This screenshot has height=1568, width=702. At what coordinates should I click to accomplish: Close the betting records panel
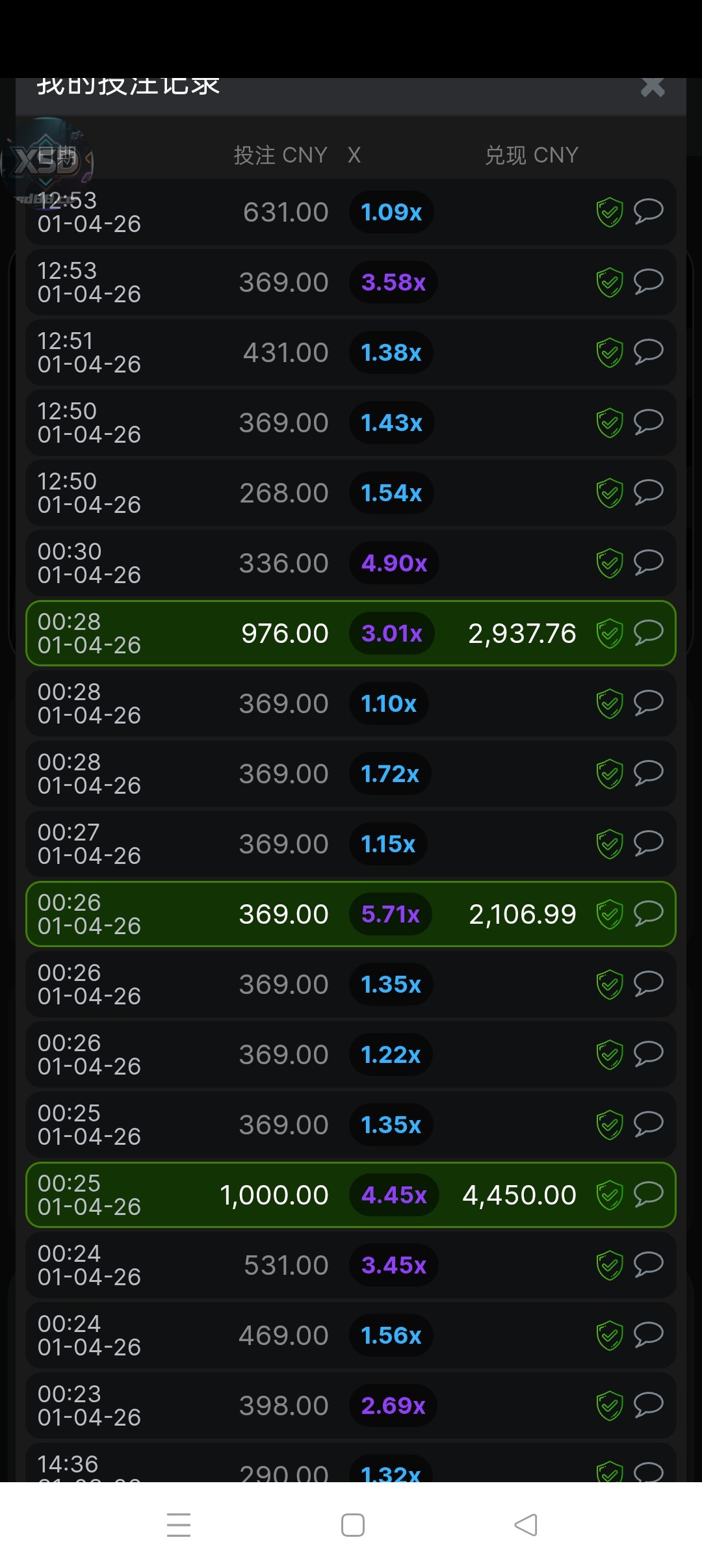coord(652,87)
